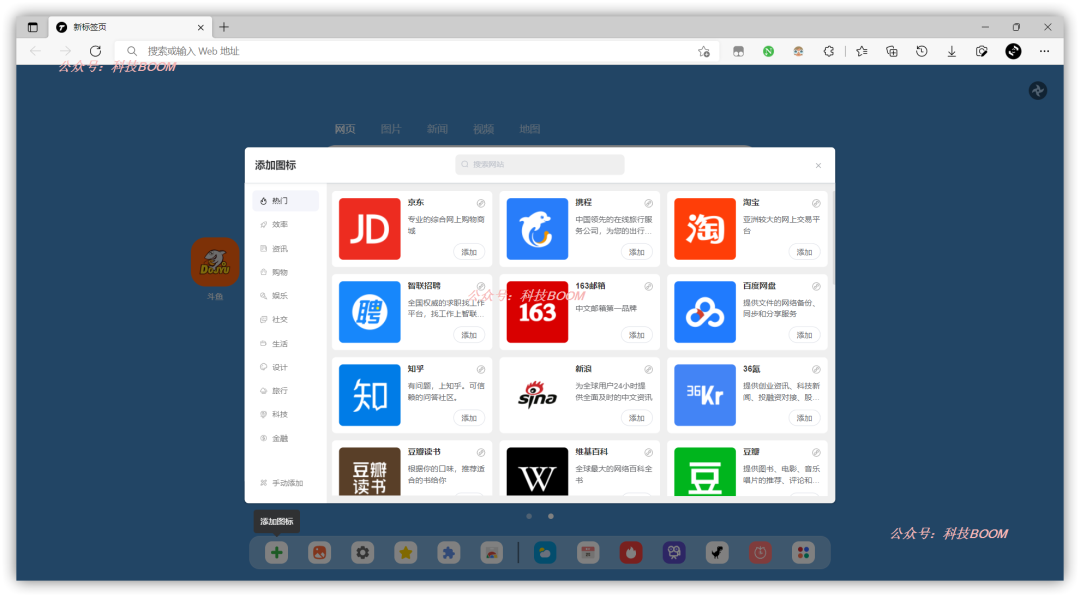Open the four colored dots apps icon
1080x597 pixels.
[803, 552]
